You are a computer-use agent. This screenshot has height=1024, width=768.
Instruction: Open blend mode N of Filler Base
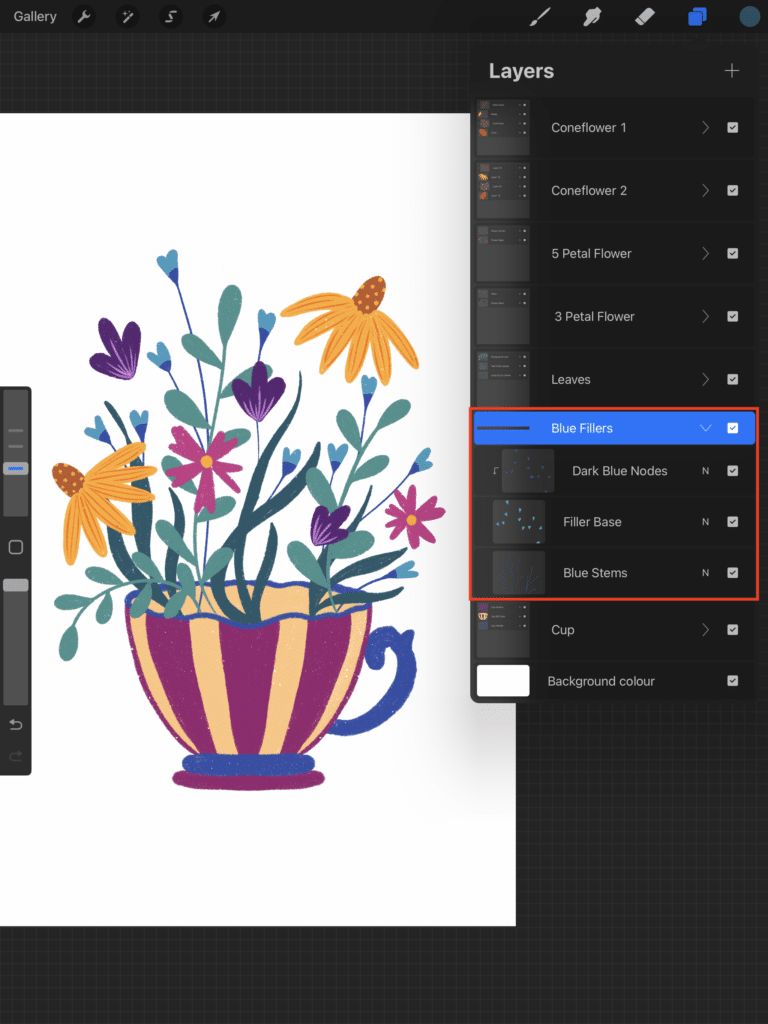(705, 522)
